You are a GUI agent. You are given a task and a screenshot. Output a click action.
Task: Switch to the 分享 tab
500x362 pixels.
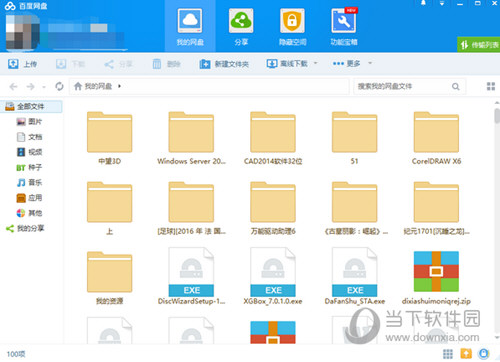[241, 26]
